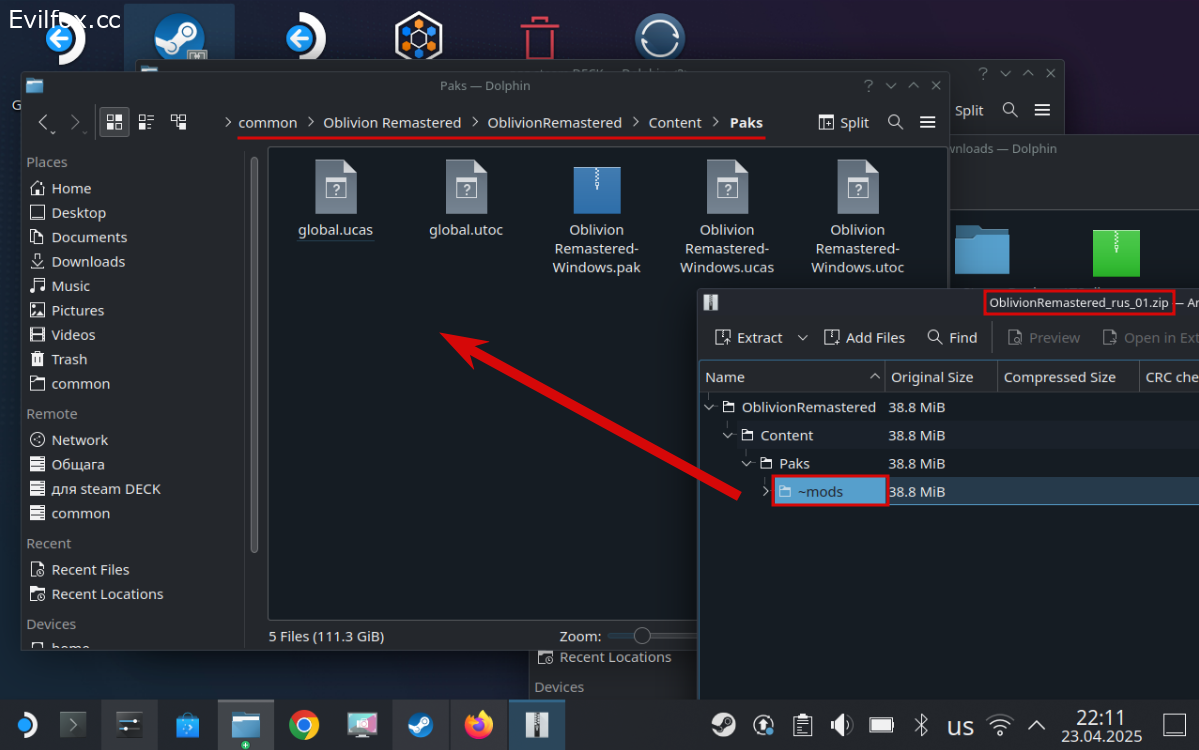This screenshot has width=1199, height=750.
Task: Open search in background Dolphin window
Action: point(1009,110)
